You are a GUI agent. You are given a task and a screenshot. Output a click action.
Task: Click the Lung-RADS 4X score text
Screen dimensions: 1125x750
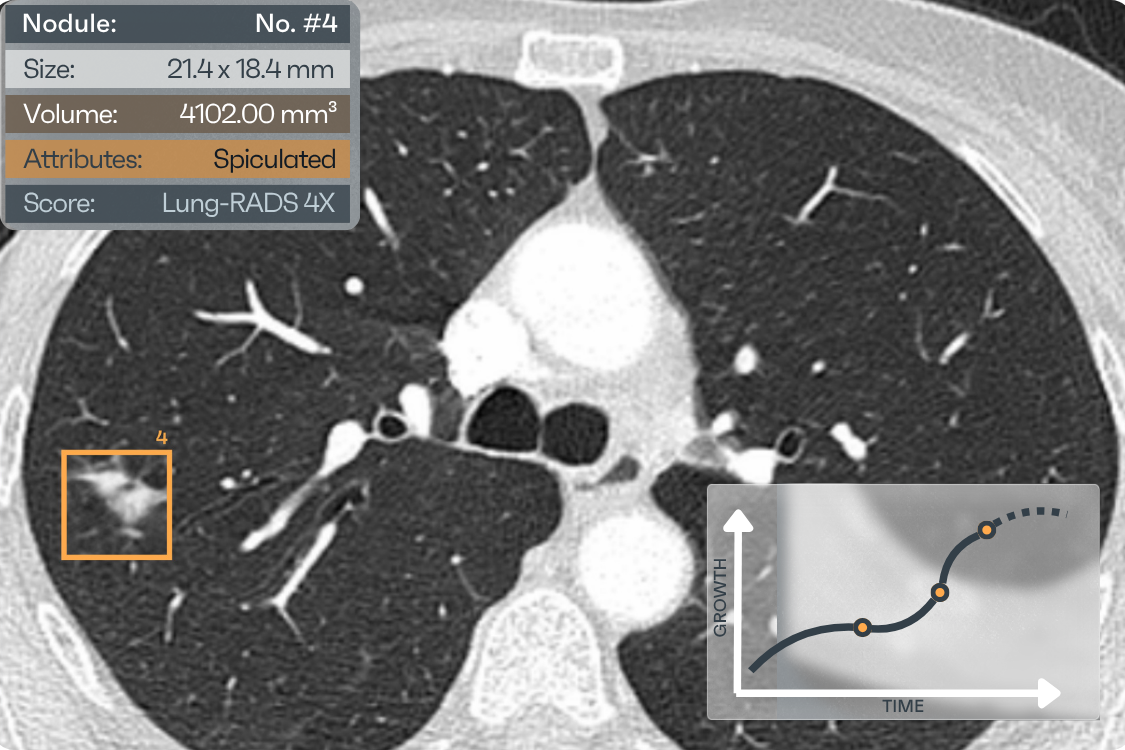248,203
